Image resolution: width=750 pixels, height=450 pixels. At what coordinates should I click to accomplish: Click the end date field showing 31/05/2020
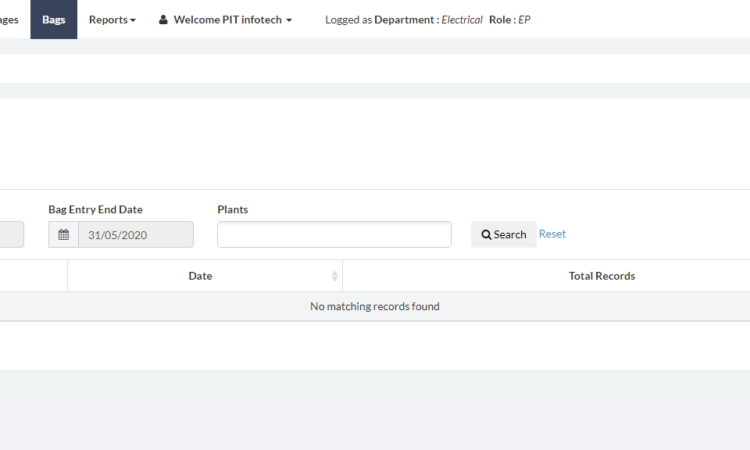pyautogui.click(x=135, y=235)
